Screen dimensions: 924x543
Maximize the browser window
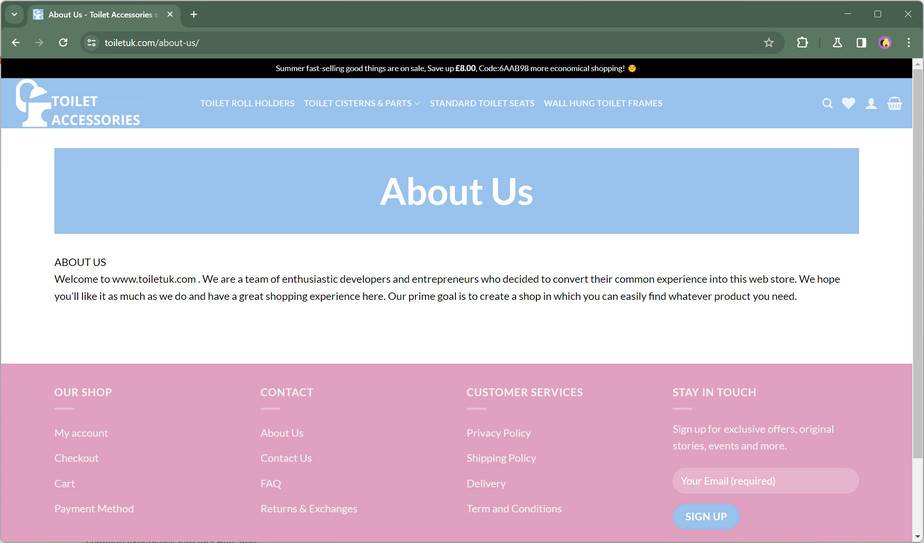point(877,14)
